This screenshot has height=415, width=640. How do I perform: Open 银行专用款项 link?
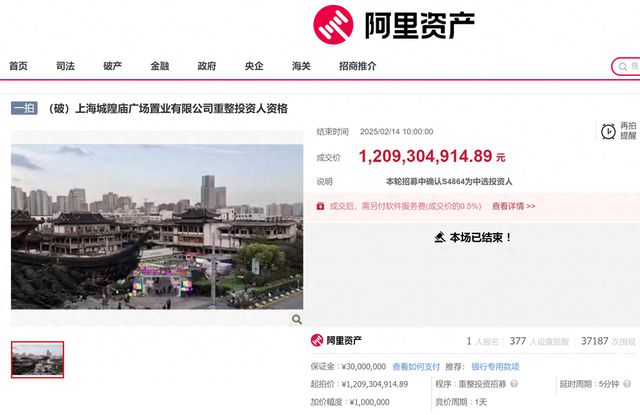point(495,366)
